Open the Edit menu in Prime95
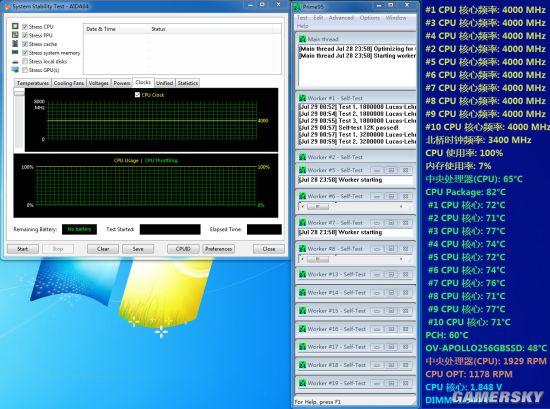Image resolution: width=550 pixels, height=409 pixels. click(x=318, y=18)
